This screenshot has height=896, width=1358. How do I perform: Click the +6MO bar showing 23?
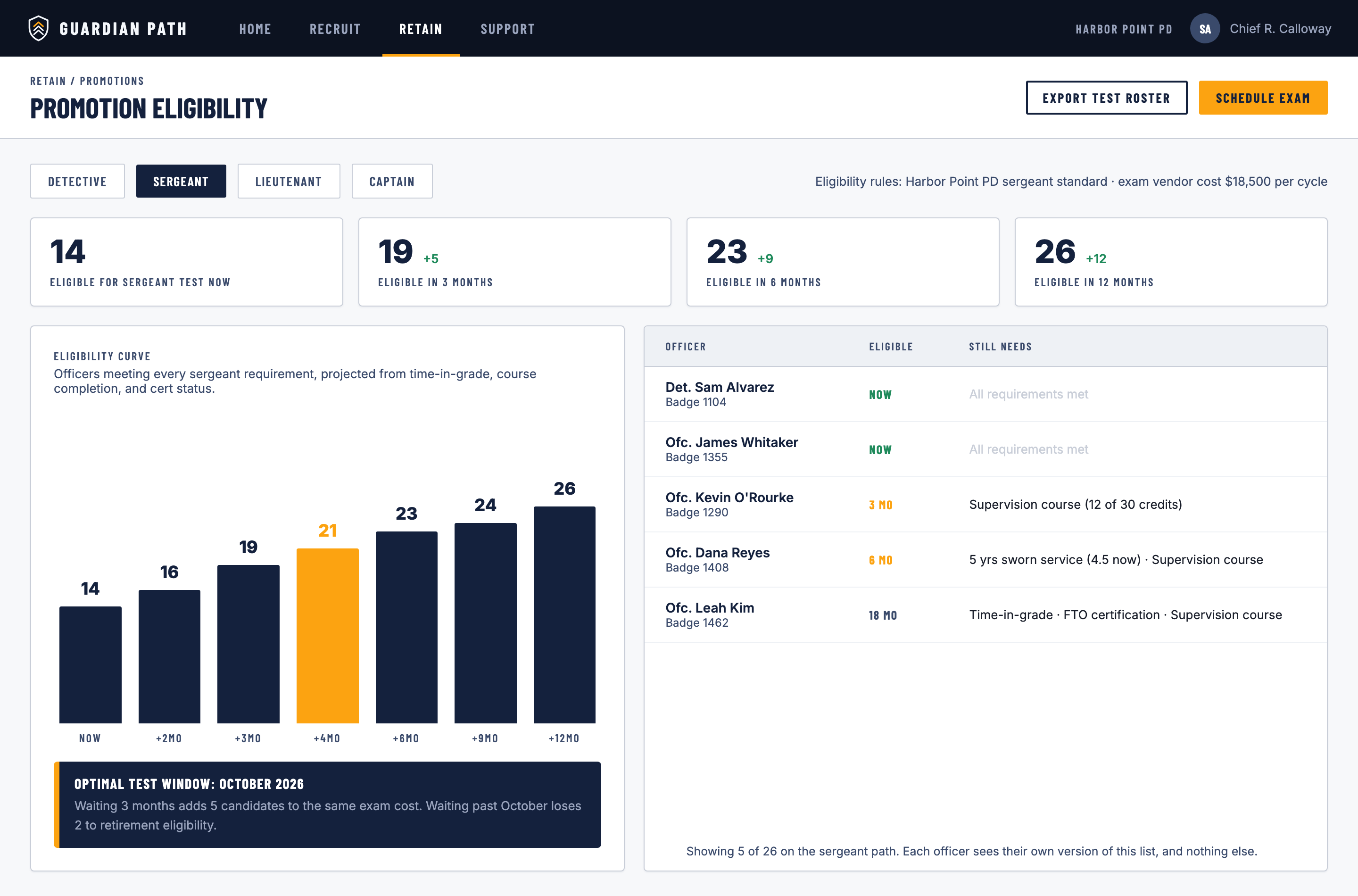406,627
